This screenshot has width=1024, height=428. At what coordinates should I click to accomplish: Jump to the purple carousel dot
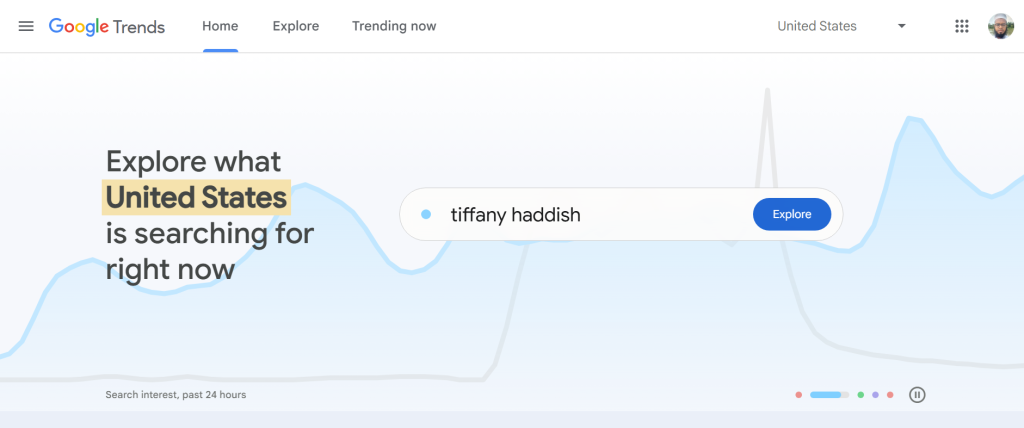(x=875, y=395)
